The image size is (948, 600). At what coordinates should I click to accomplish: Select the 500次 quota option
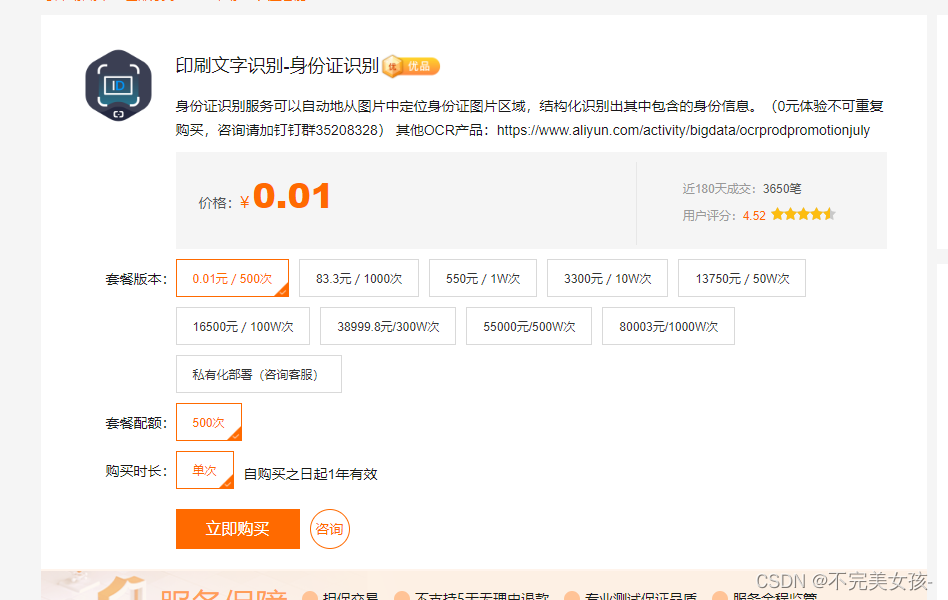209,422
